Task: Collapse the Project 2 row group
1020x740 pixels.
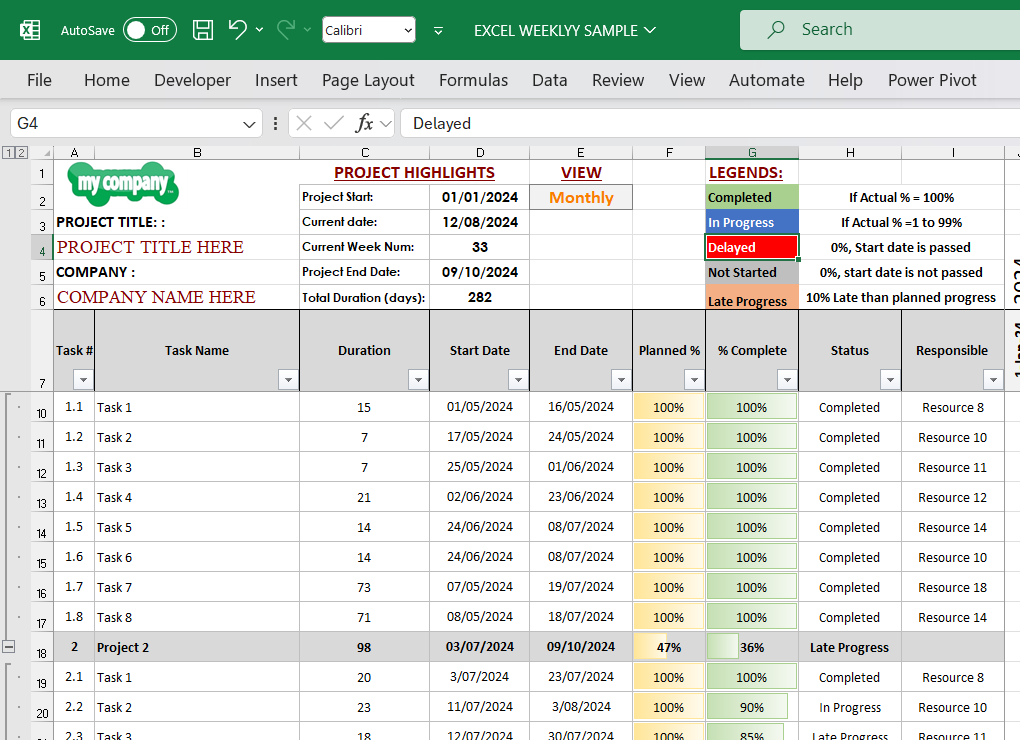Action: coord(8,647)
